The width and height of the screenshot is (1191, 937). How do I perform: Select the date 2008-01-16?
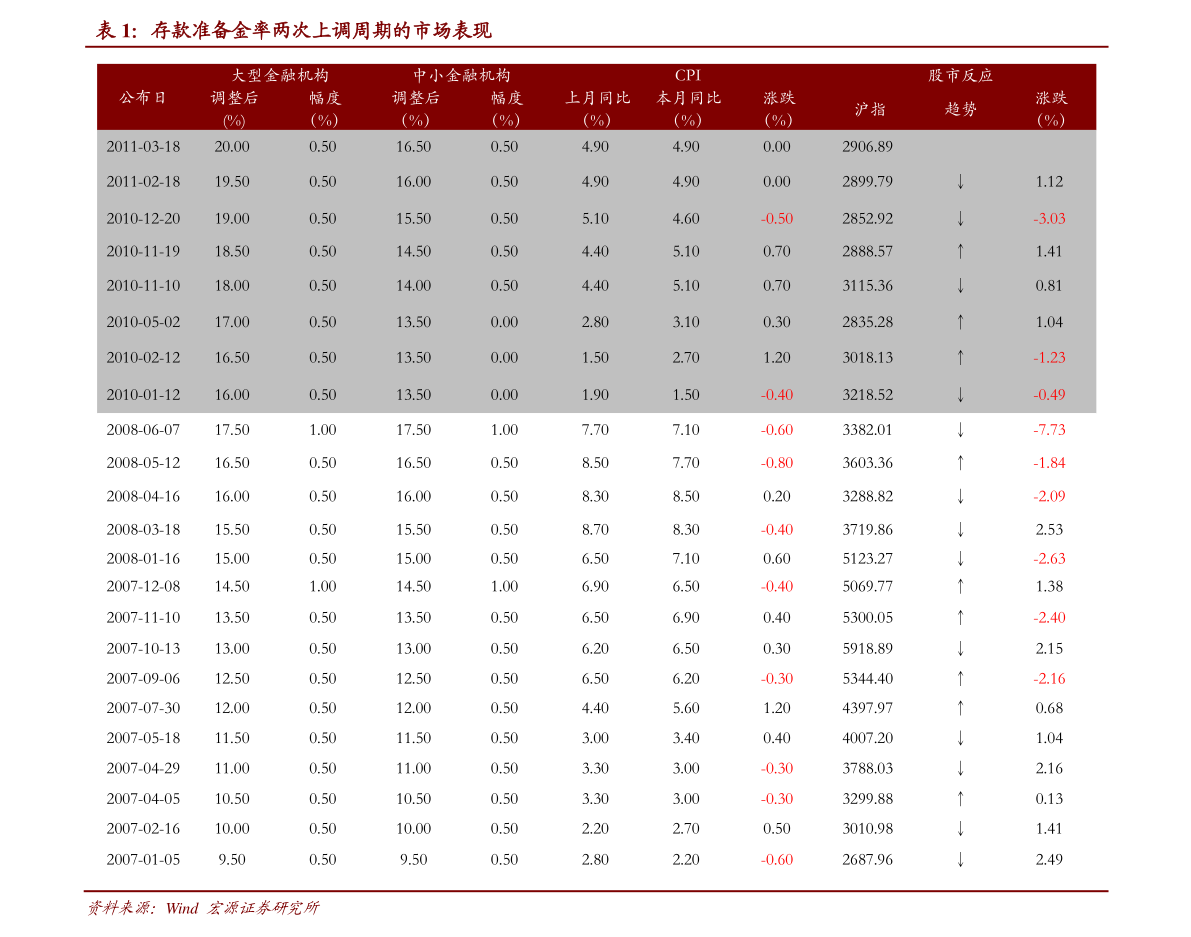(x=144, y=559)
